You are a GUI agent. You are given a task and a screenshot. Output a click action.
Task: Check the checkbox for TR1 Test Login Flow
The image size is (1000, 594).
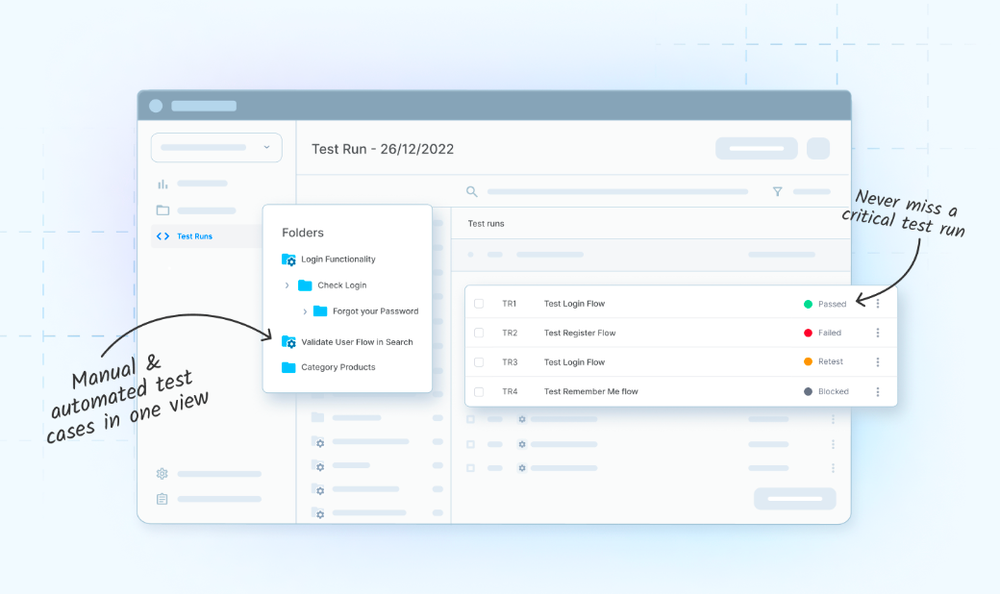pos(479,303)
